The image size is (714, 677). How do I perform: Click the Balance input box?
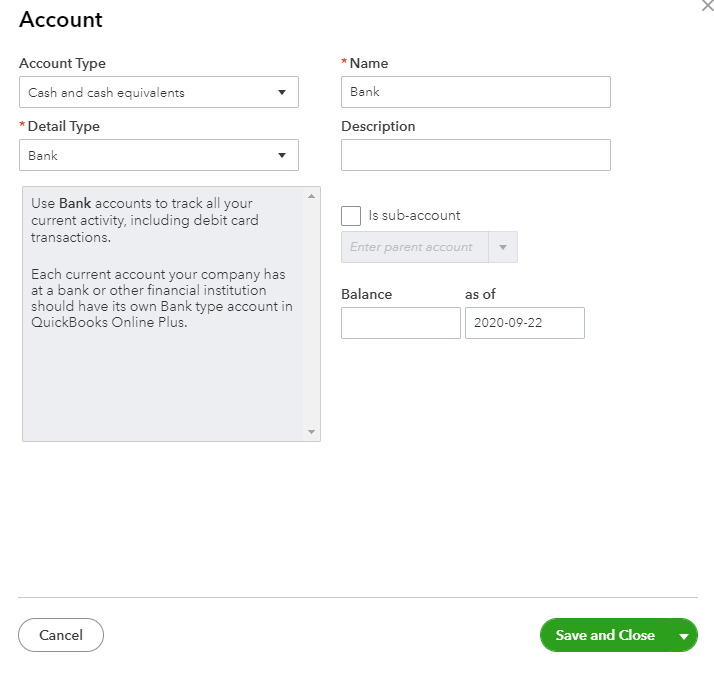pyautogui.click(x=400, y=323)
